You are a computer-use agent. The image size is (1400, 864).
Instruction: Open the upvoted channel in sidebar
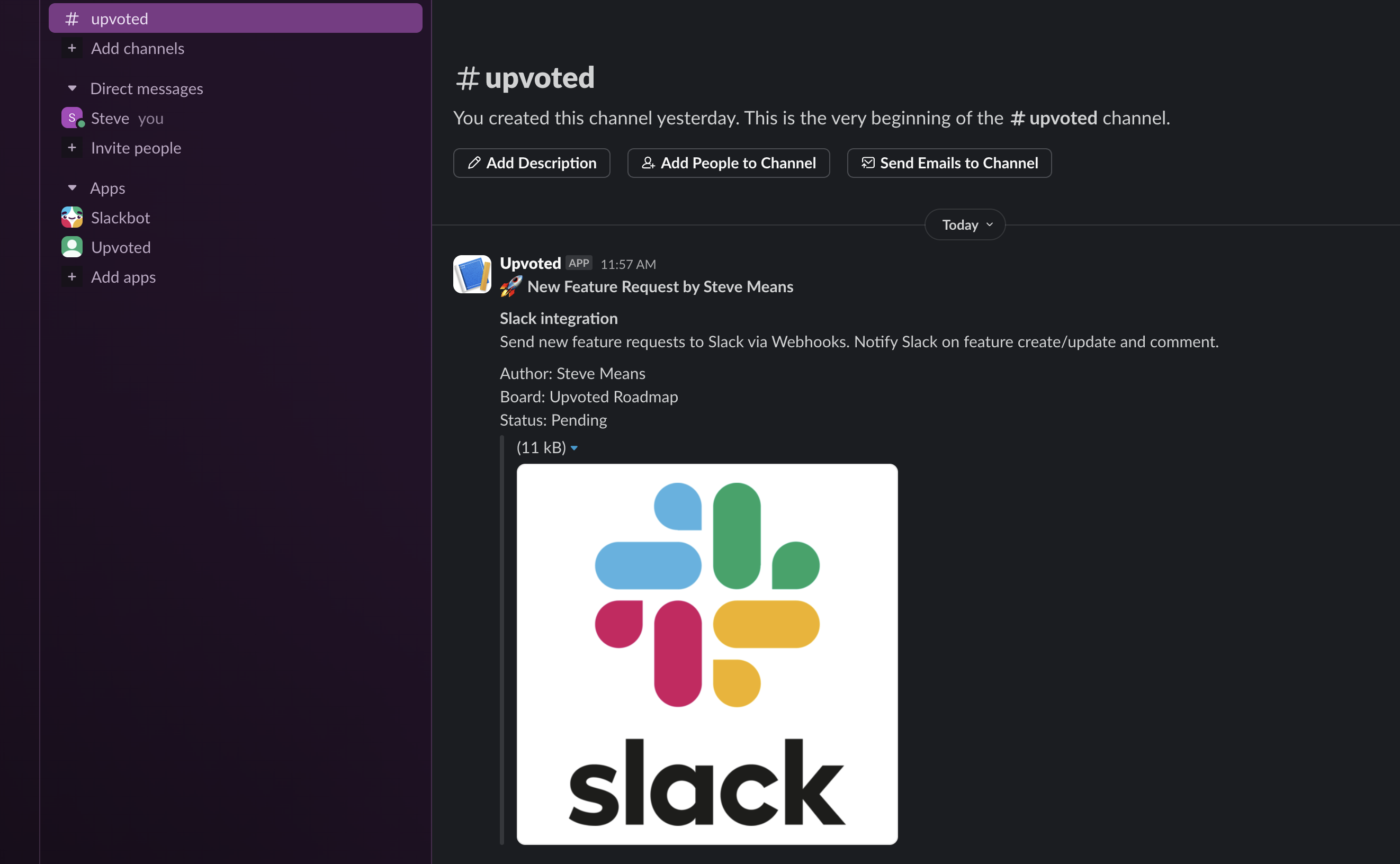236,19
